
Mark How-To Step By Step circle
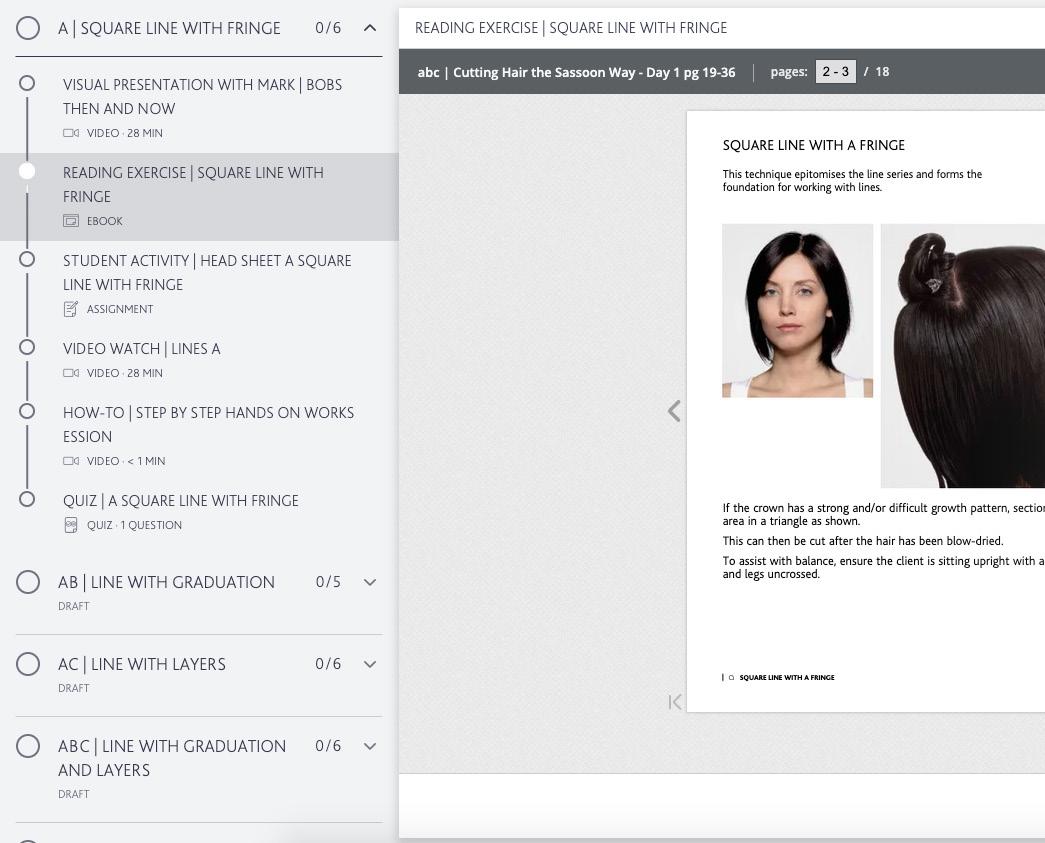pyautogui.click(x=27, y=411)
